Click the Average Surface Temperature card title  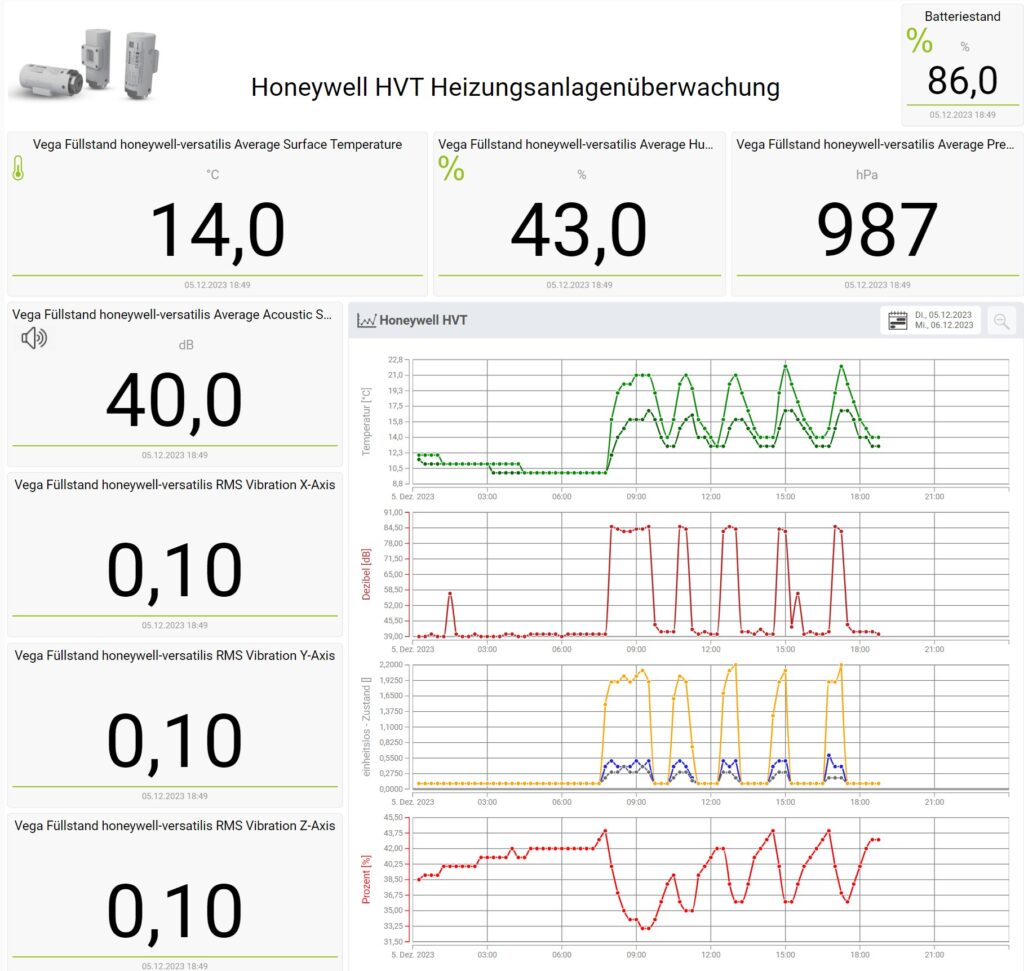217,144
